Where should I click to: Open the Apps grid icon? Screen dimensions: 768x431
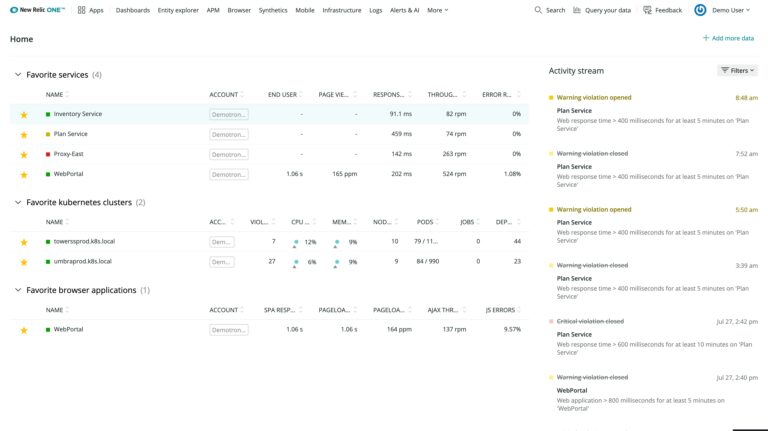click(x=81, y=10)
